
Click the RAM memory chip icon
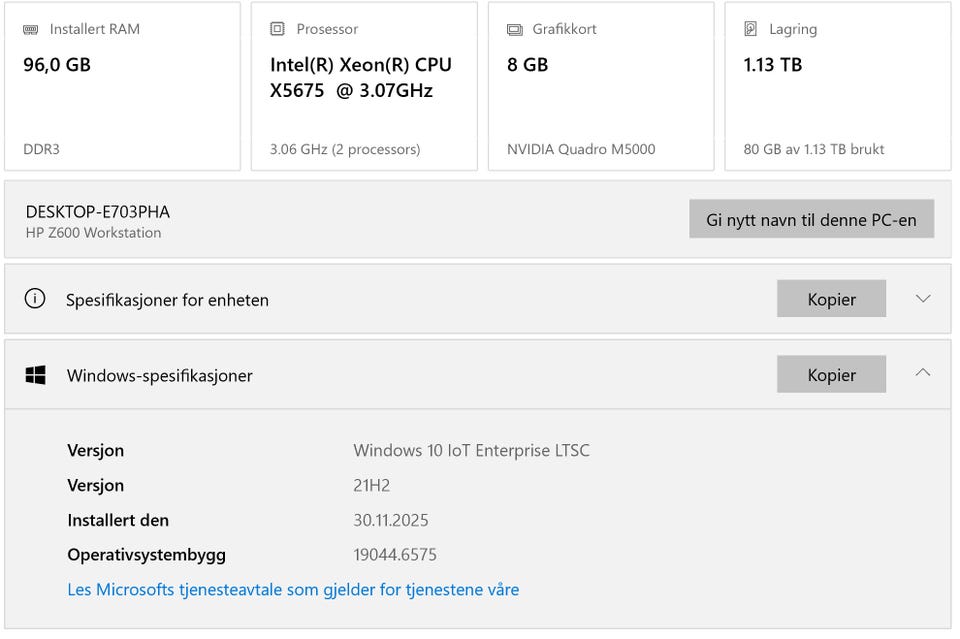pos(31,29)
